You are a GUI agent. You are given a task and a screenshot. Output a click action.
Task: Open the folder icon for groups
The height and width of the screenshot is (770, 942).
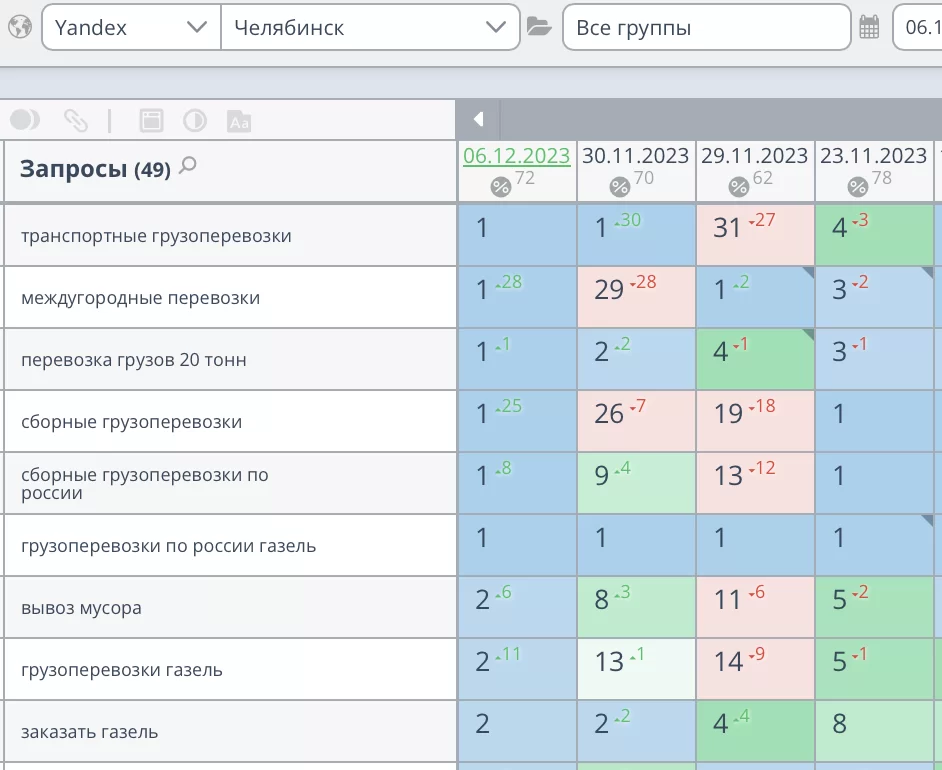[x=539, y=27]
